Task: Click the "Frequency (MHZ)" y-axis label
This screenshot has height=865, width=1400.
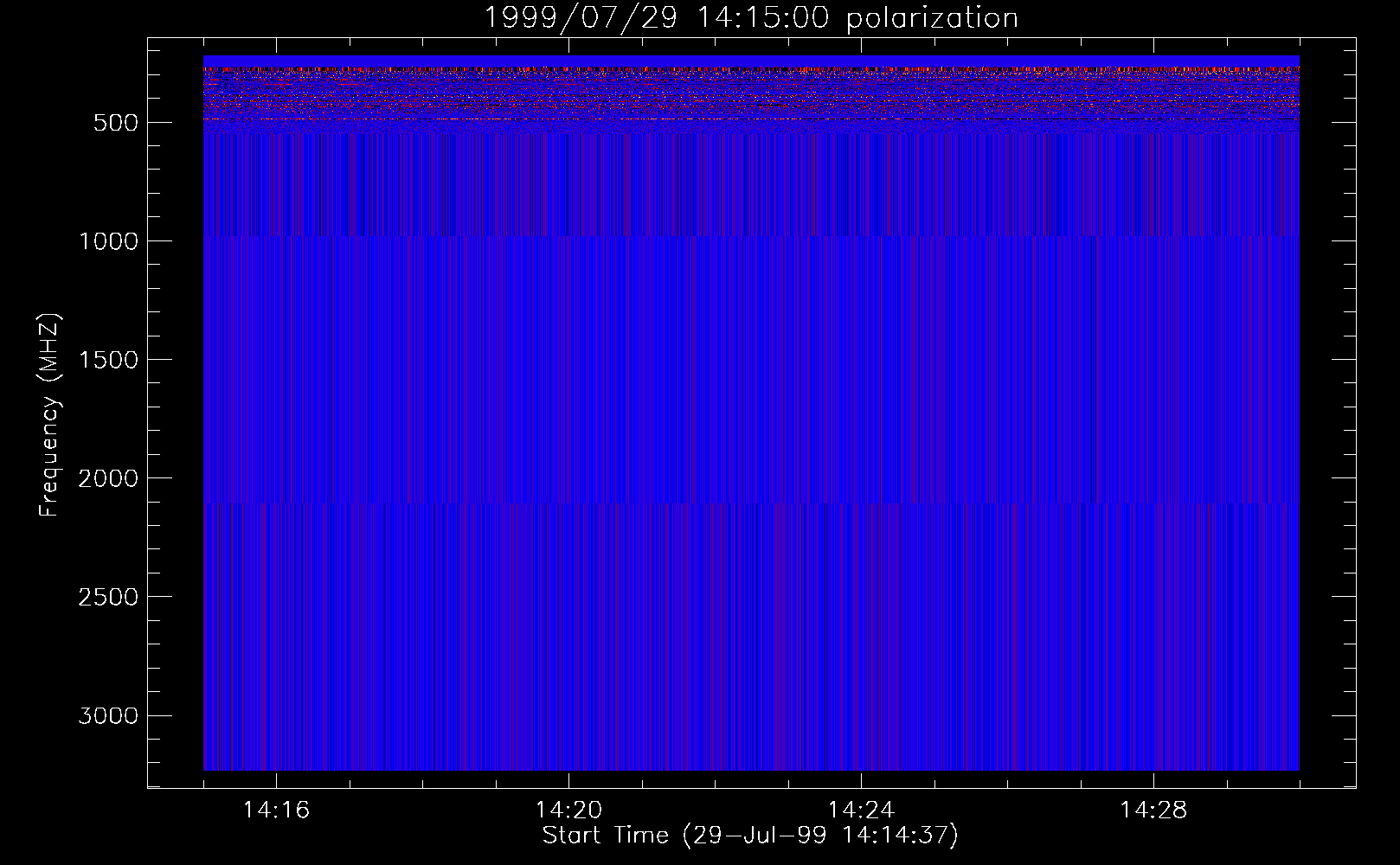Action: (x=49, y=415)
